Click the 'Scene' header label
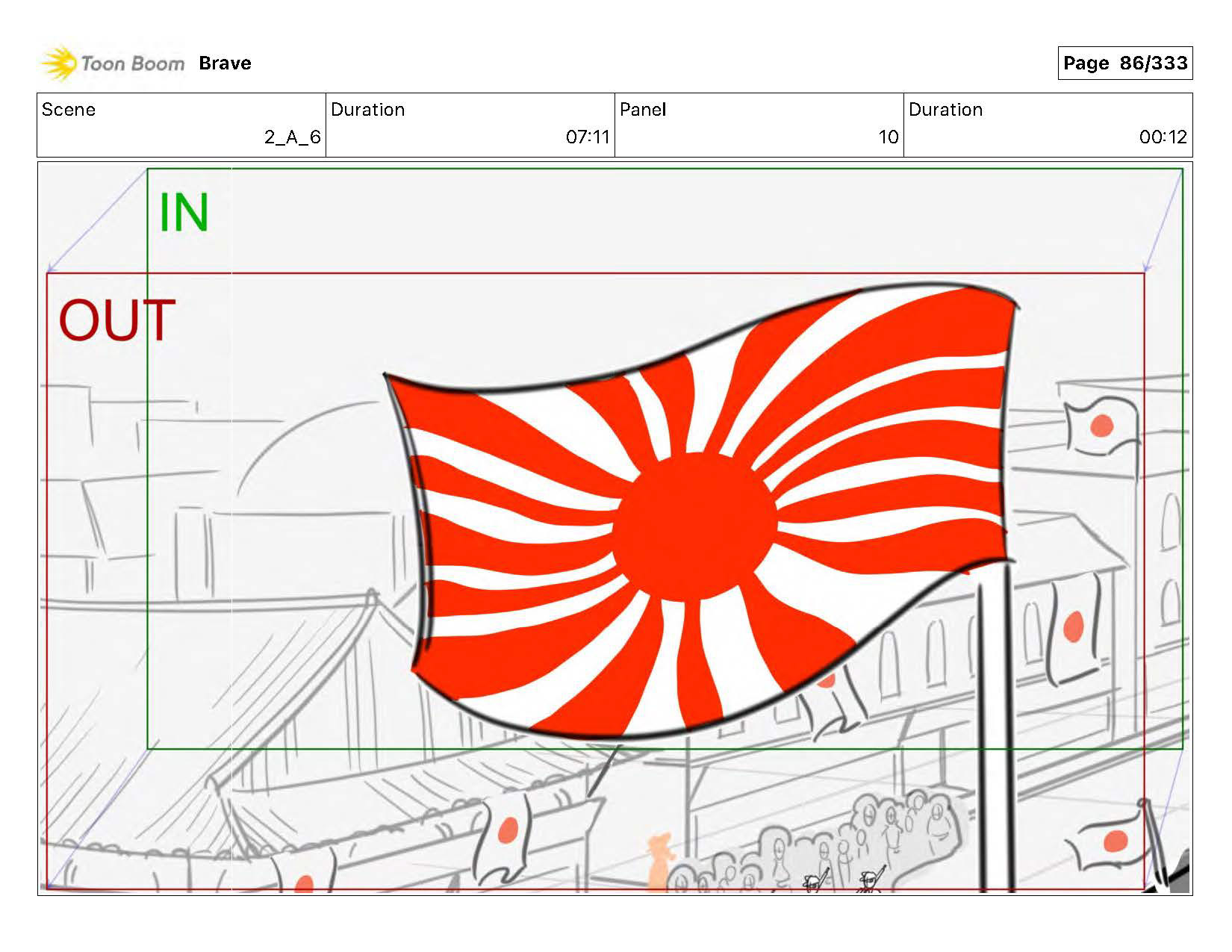1232x952 pixels. (x=69, y=110)
